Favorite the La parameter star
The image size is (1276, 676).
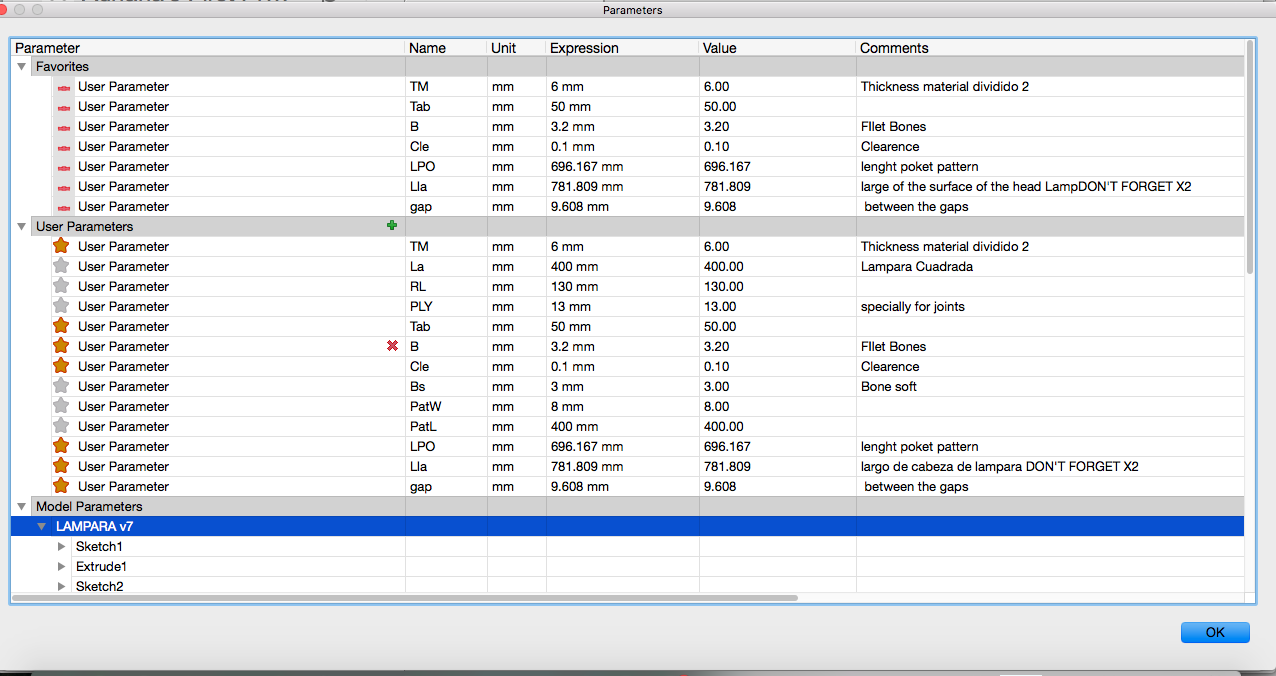61,266
